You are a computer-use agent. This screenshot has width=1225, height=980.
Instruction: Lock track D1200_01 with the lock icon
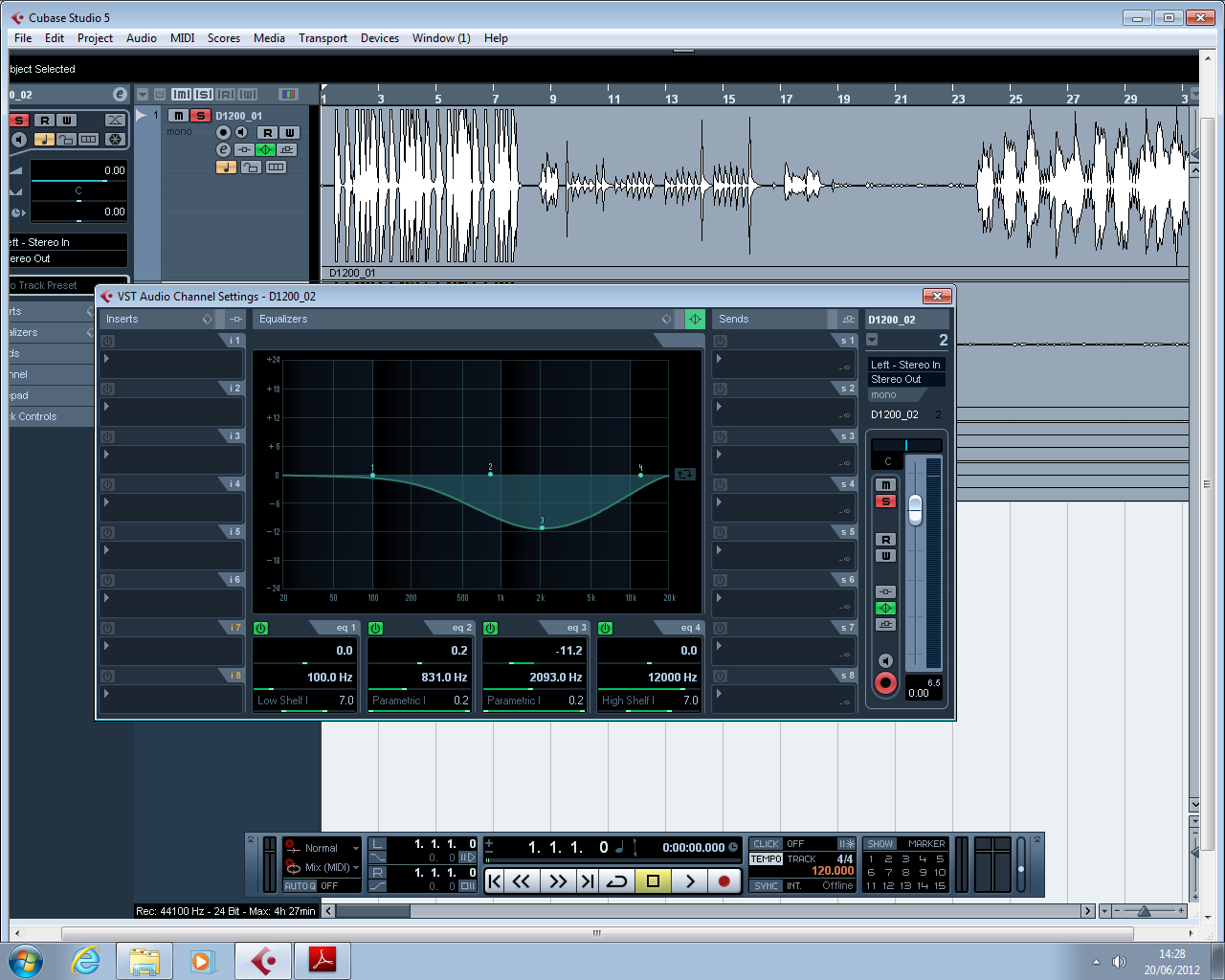[251, 167]
